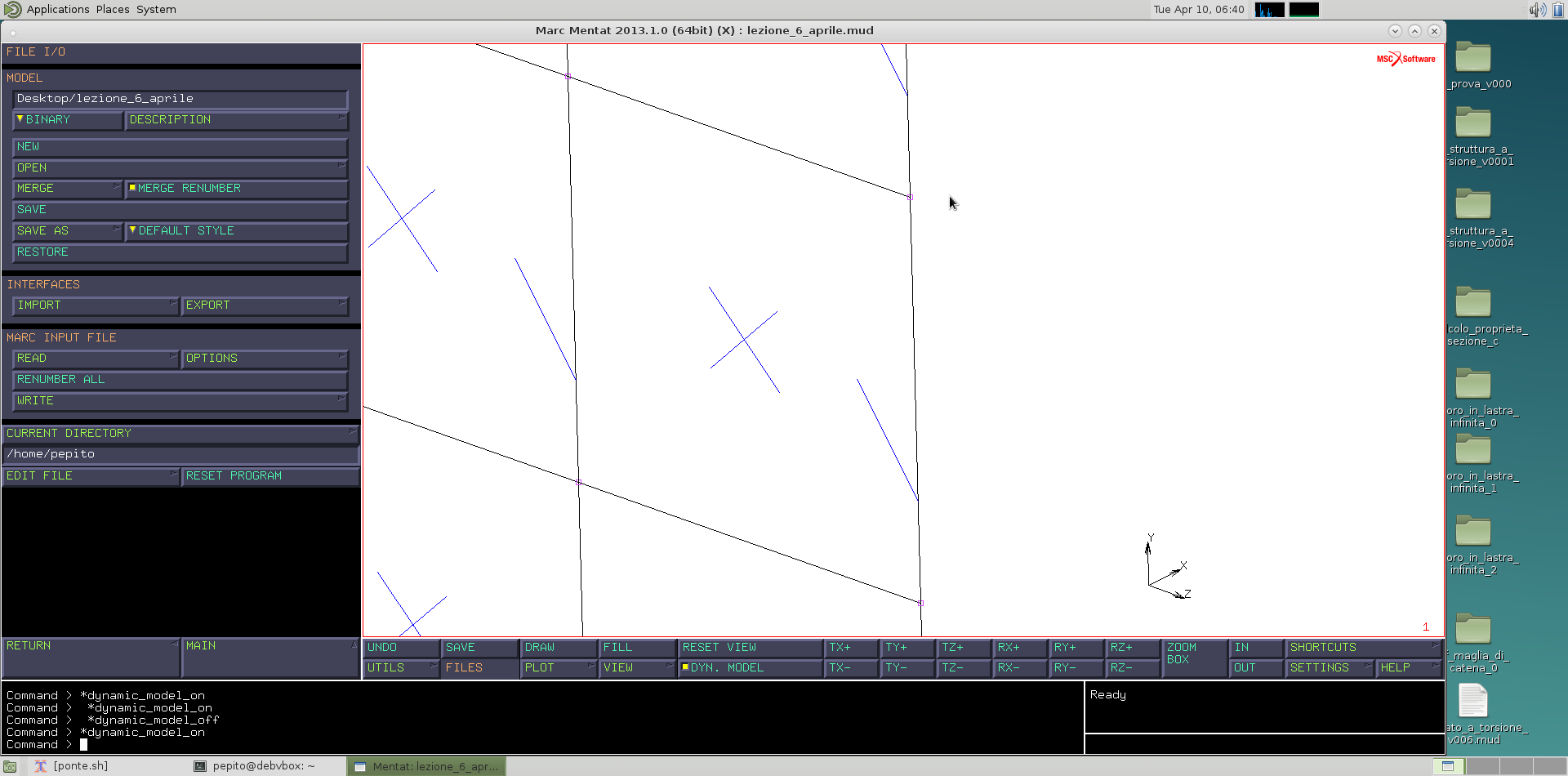Open the oro_in_lastra_infinita_1 folder
Screen dimensions: 1568x776
(x=1473, y=449)
